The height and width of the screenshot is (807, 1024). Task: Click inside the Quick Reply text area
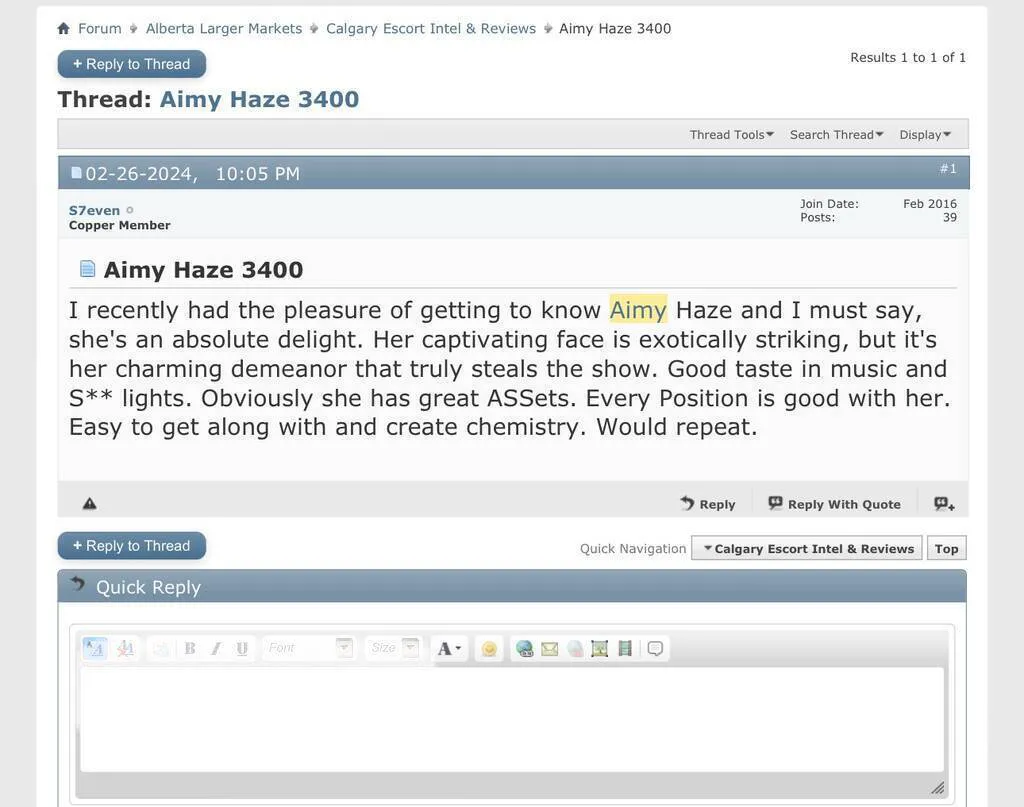pyautogui.click(x=511, y=719)
